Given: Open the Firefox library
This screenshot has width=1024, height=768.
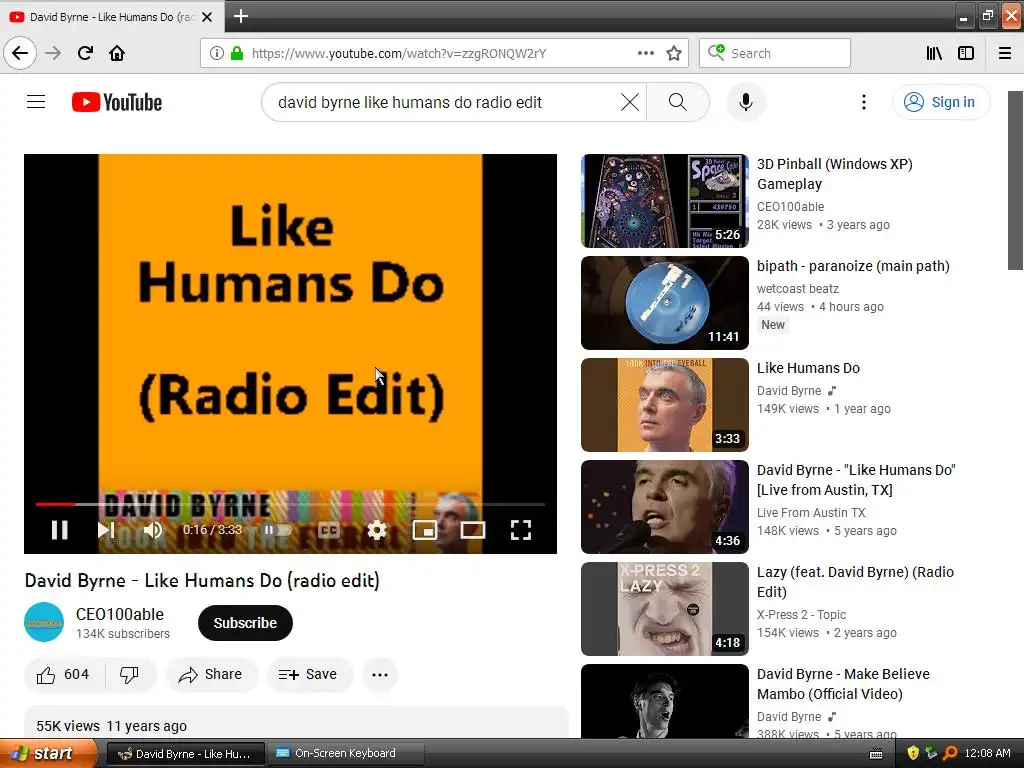Looking at the screenshot, I should pos(934,53).
